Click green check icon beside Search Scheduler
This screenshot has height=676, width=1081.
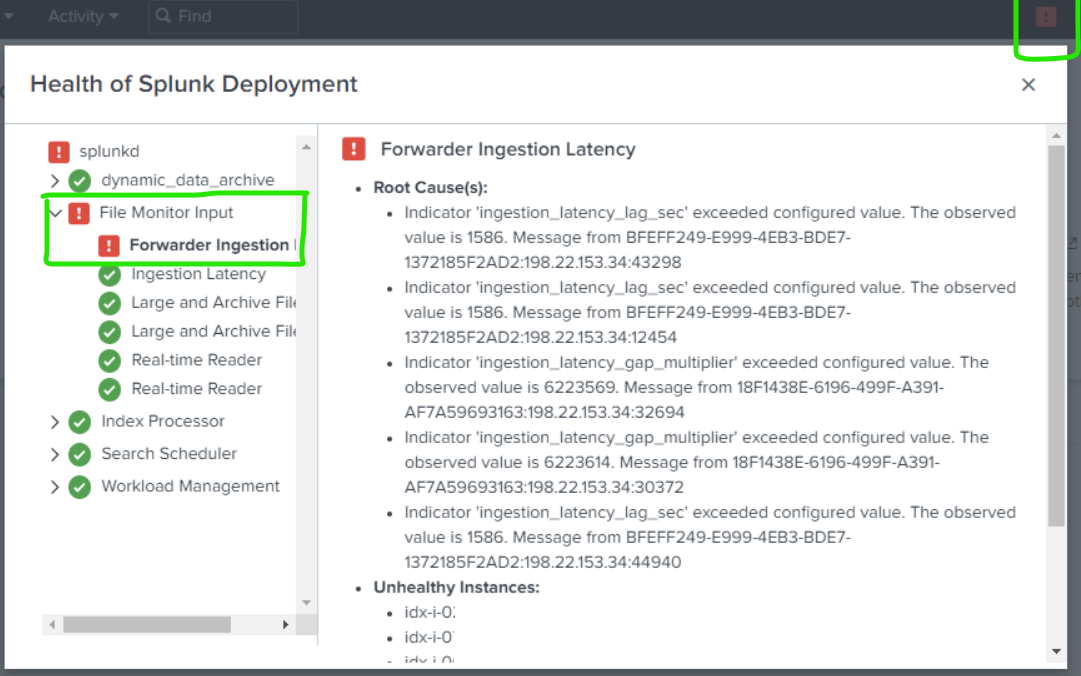(x=80, y=454)
